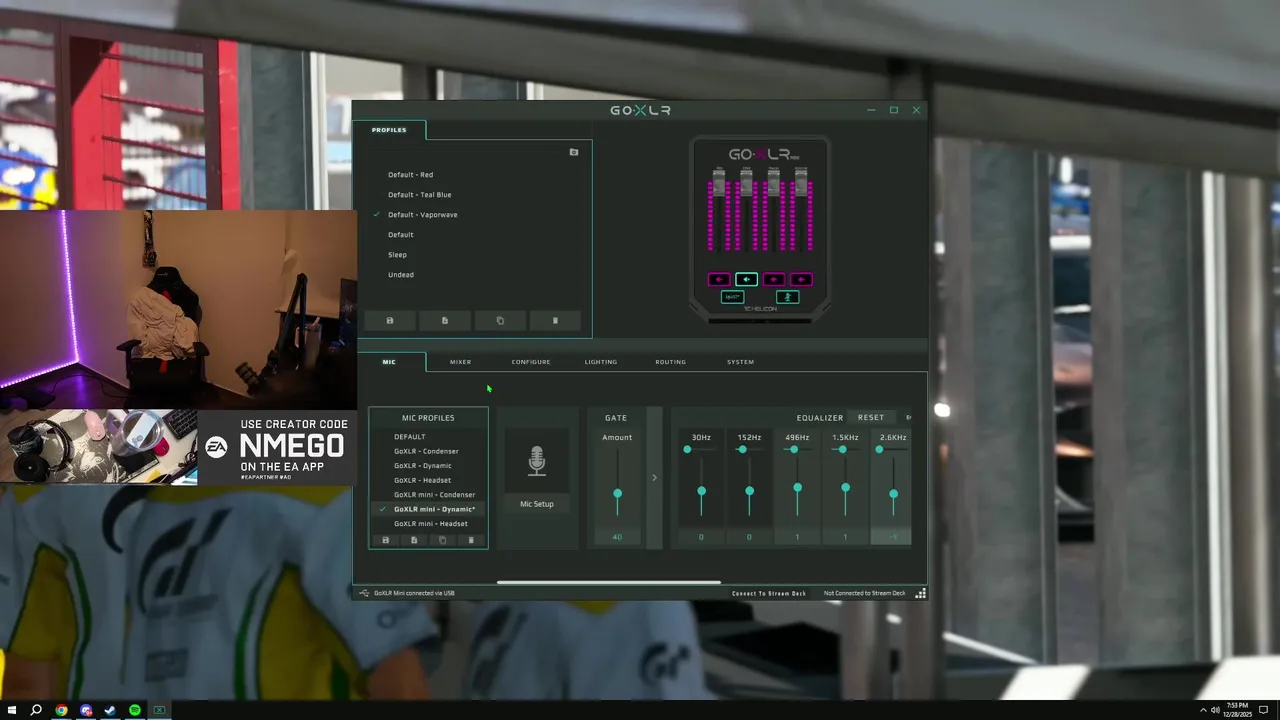Click the bleep button on device image
The width and height of the screenshot is (1280, 720).
click(x=732, y=297)
